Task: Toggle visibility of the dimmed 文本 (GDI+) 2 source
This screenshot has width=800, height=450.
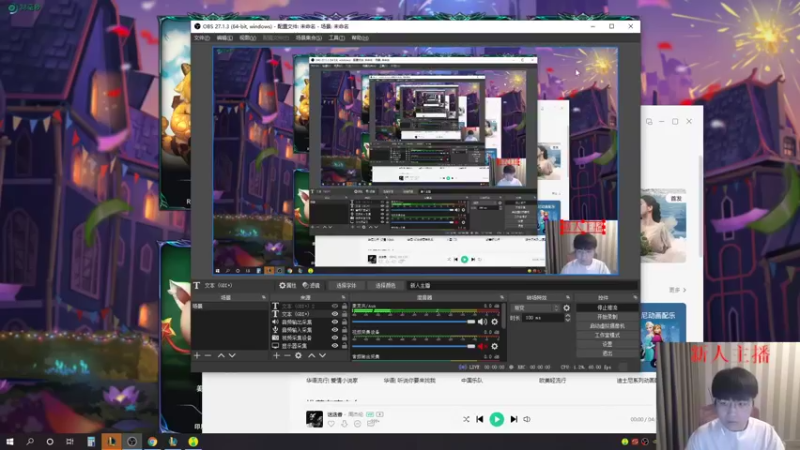Action: pyautogui.click(x=335, y=306)
